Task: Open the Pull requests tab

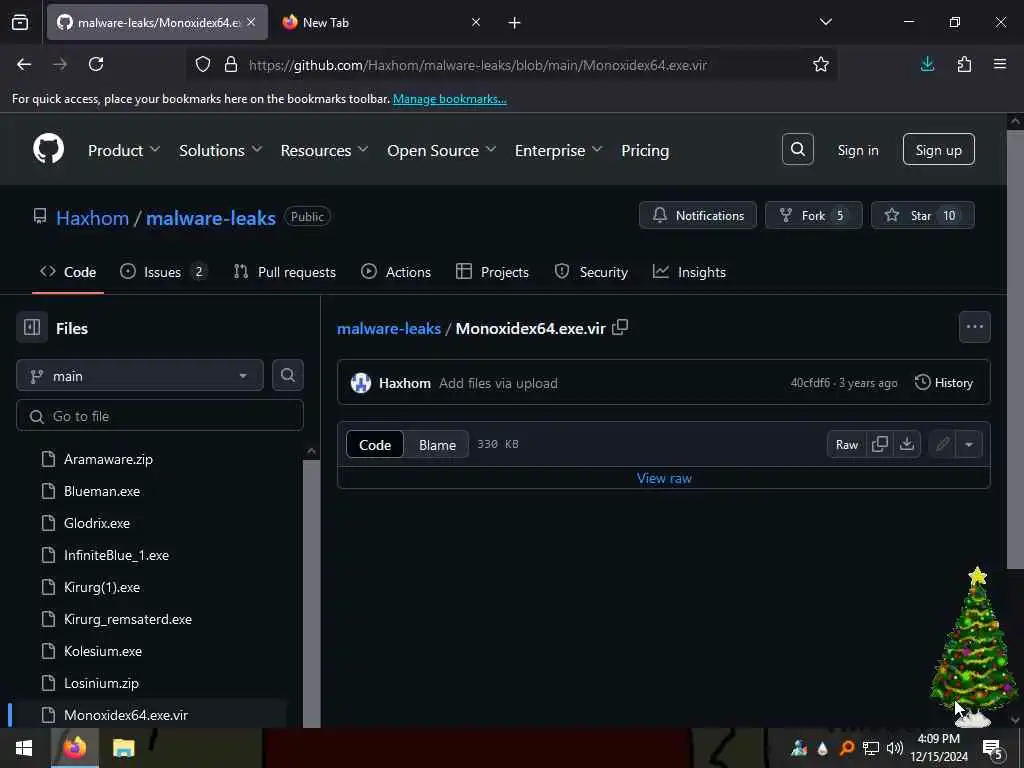Action: click(285, 272)
